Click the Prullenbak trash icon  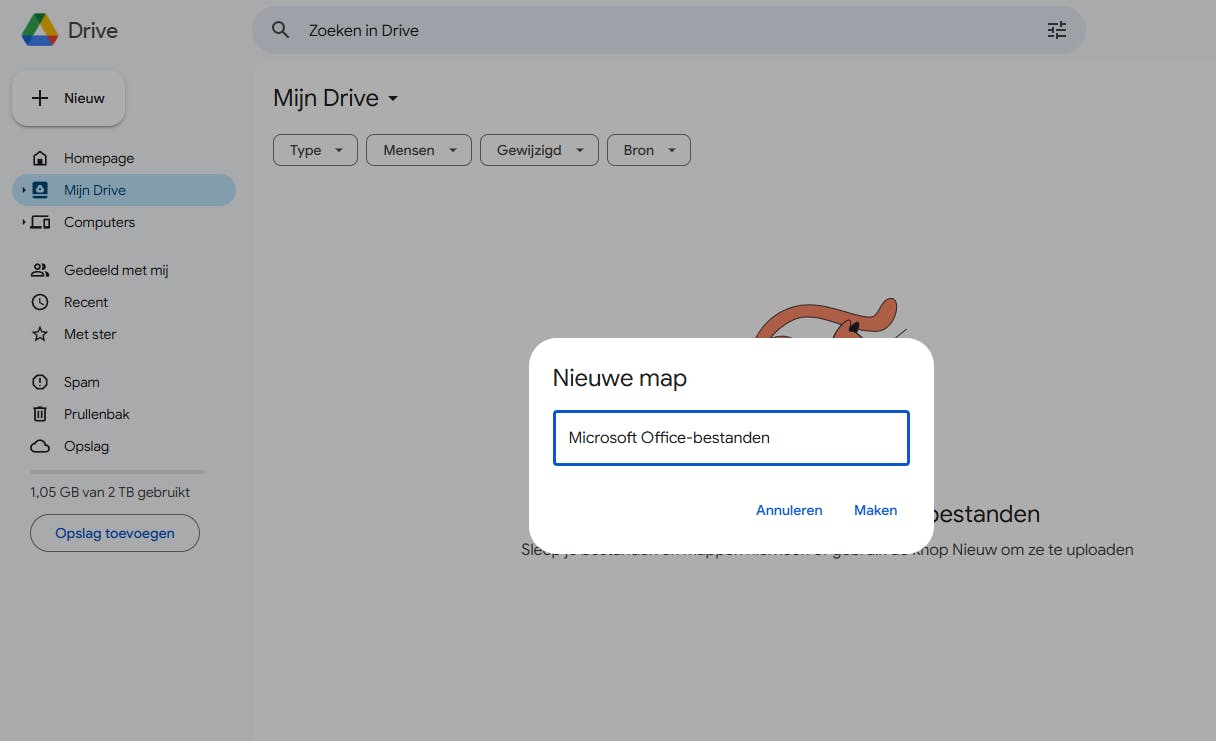40,414
